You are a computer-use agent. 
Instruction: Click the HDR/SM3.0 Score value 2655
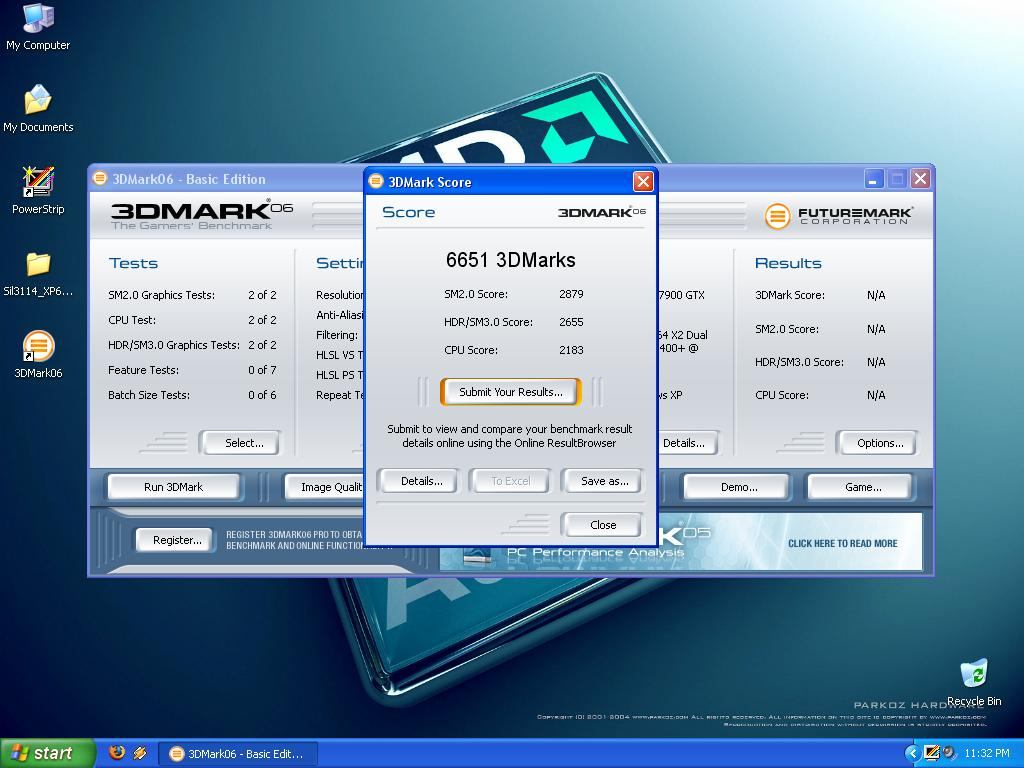[x=571, y=322]
